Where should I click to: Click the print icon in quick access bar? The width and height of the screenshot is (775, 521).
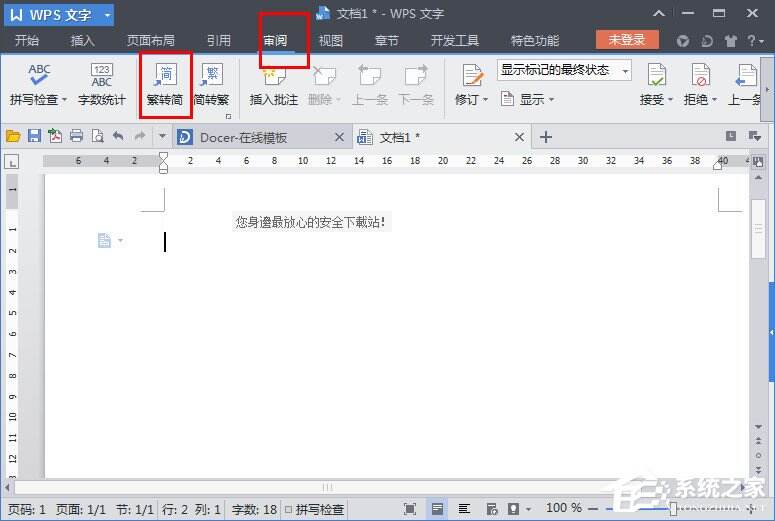[76, 136]
